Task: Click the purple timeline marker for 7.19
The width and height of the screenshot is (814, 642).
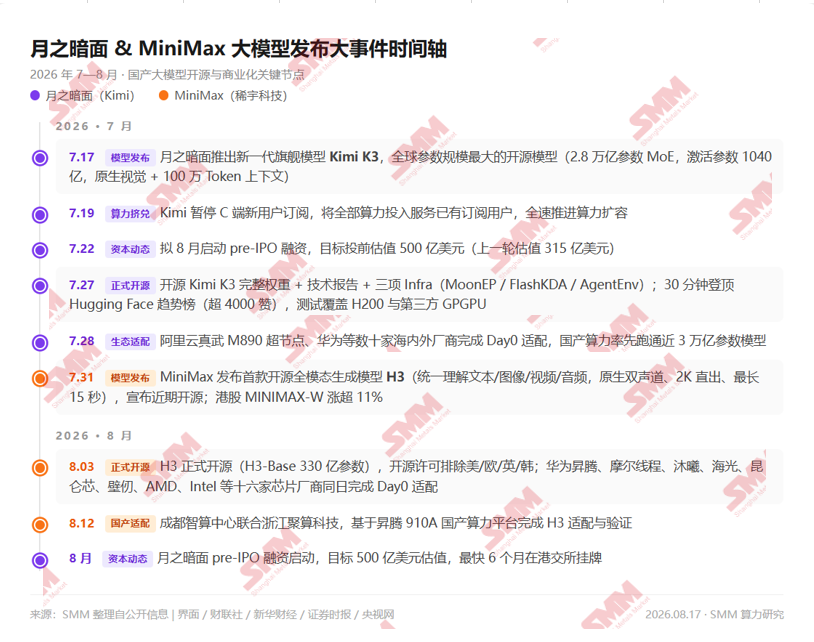Action: point(40,214)
